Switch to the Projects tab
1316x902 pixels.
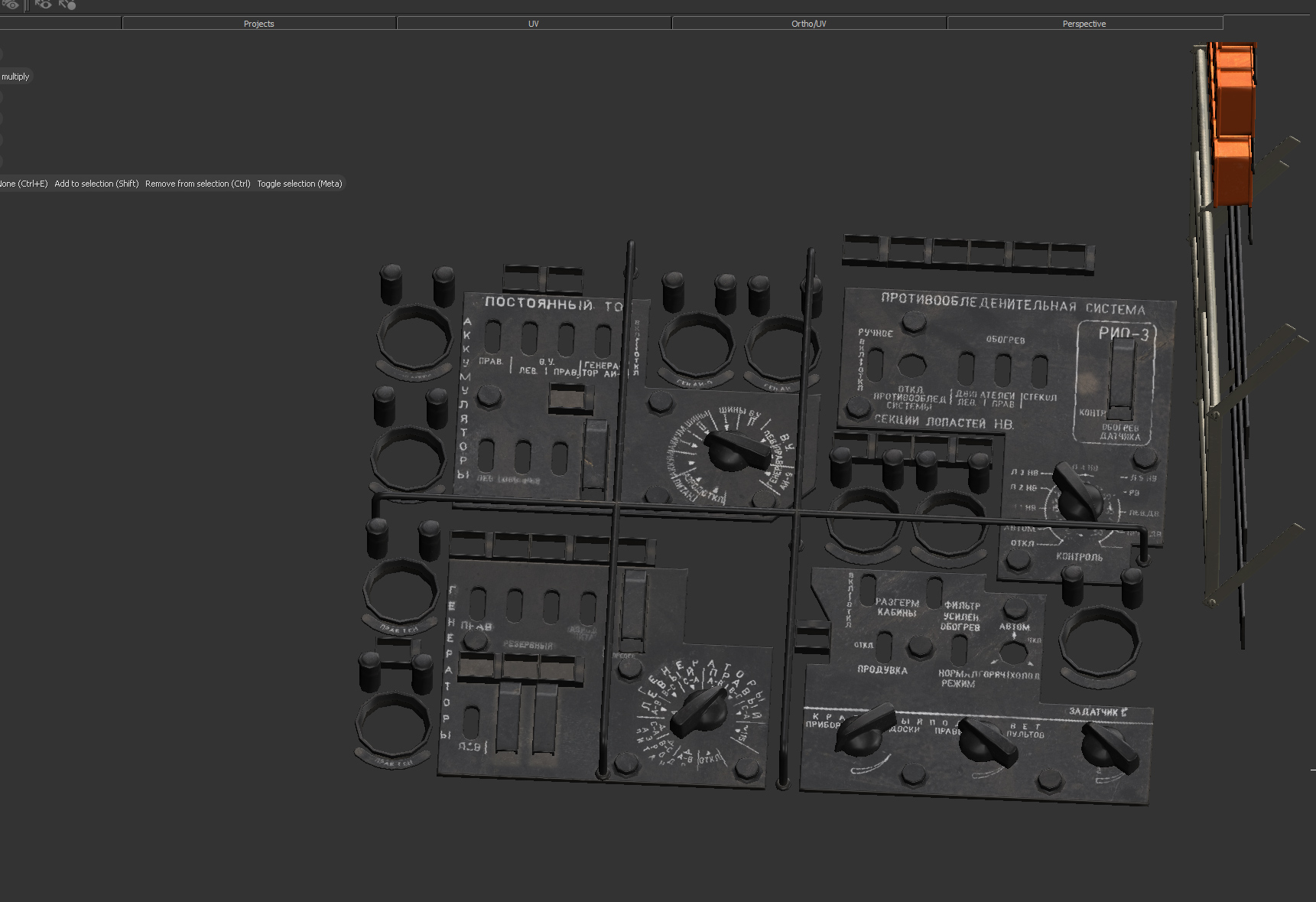258,24
